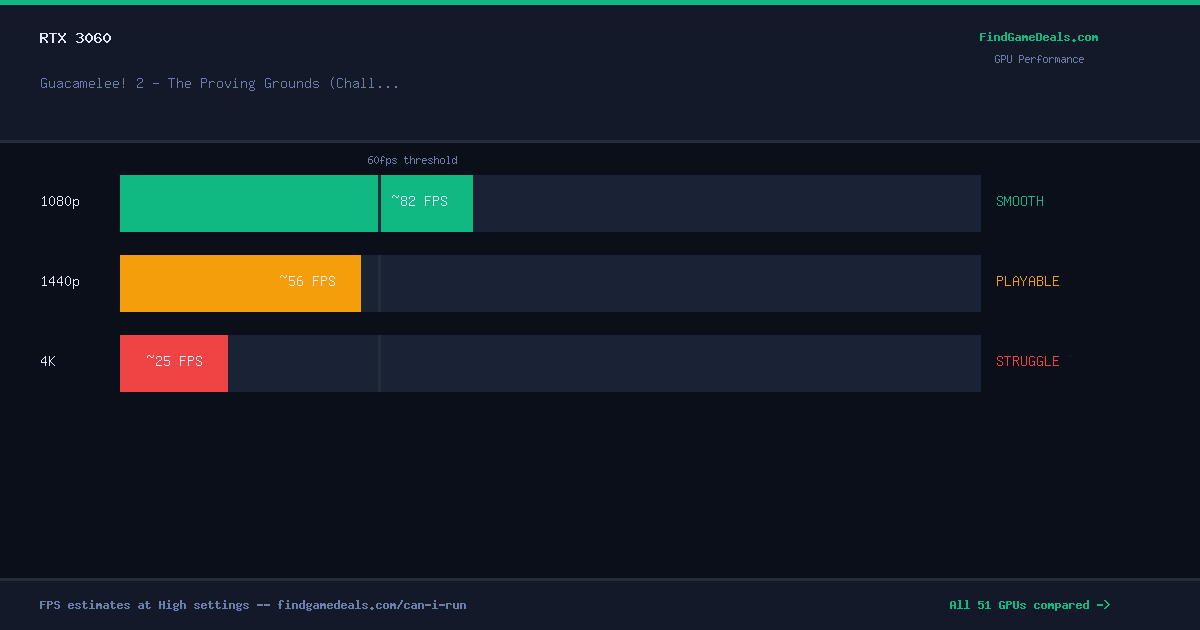This screenshot has width=1200, height=630.
Task: Click the Guacamelee! 2 game subtitle
Action: pos(220,83)
